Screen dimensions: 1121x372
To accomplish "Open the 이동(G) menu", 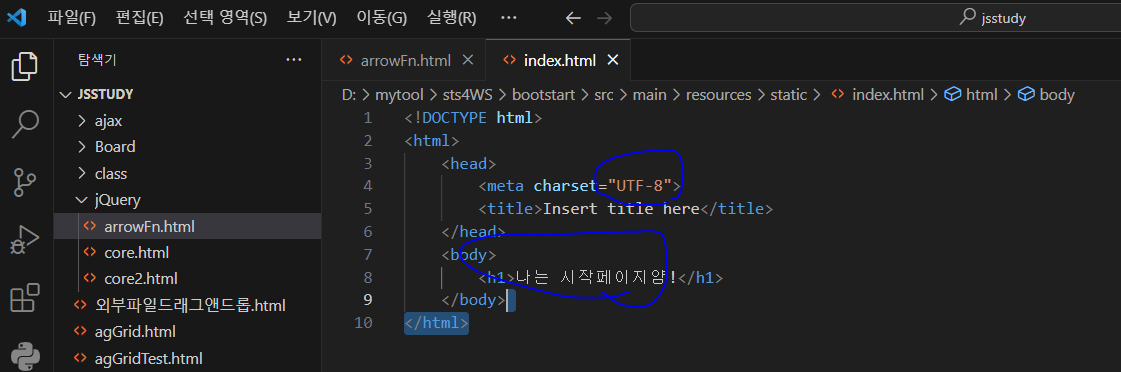I will (381, 18).
